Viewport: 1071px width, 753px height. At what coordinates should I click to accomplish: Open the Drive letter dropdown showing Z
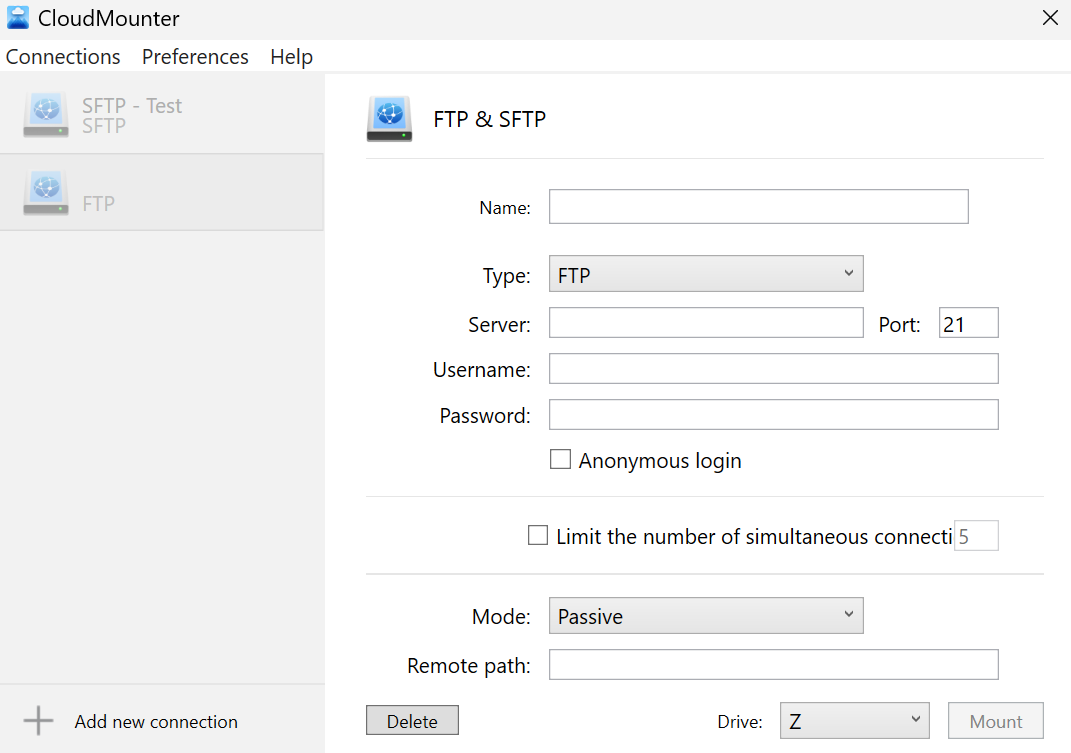click(x=854, y=721)
